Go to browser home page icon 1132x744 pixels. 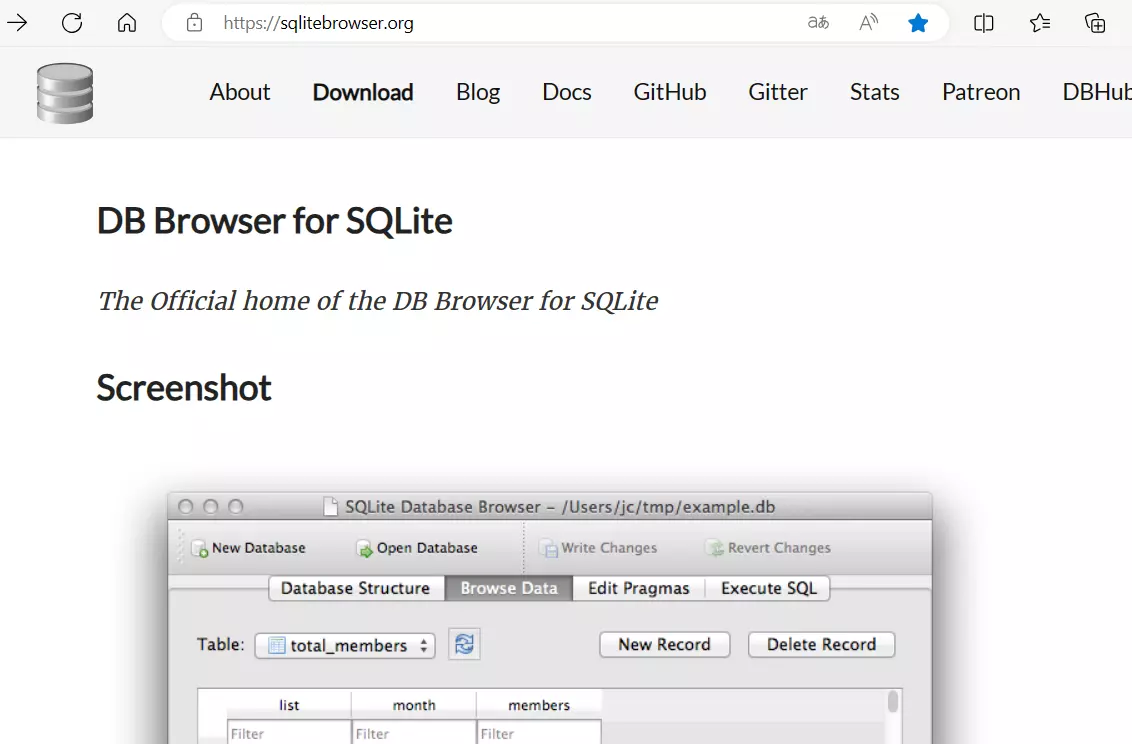click(127, 23)
